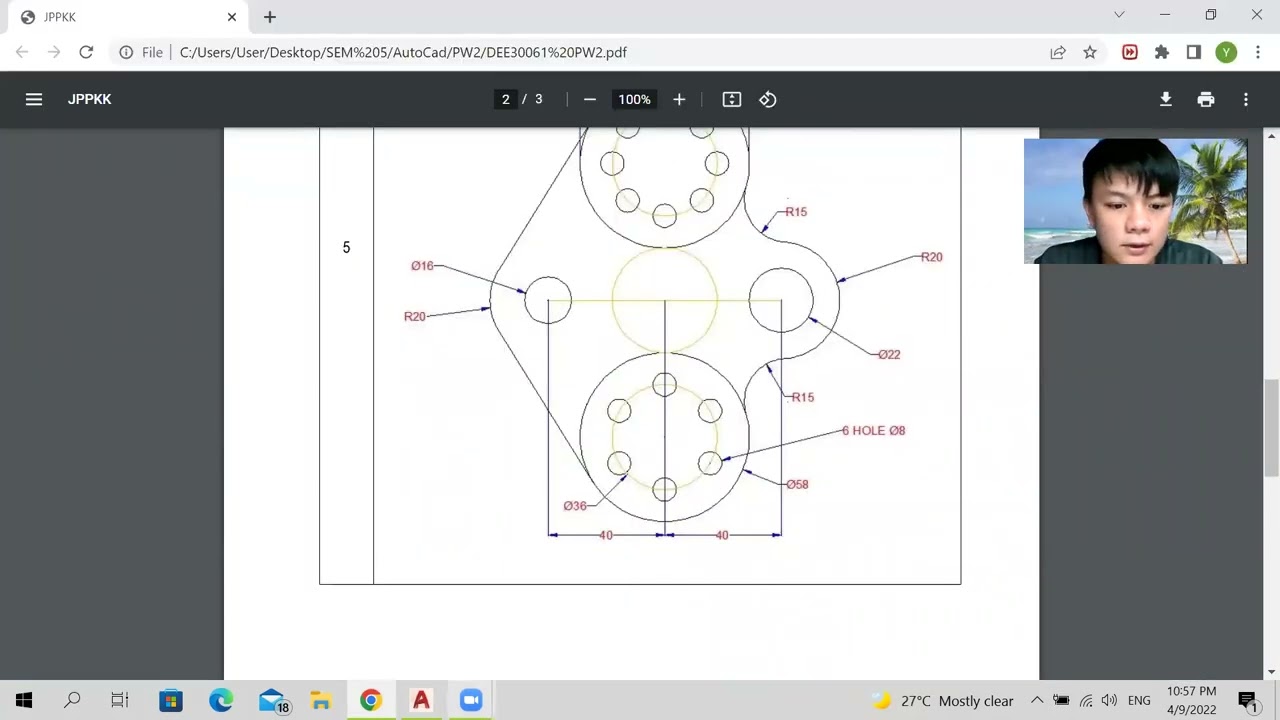The width and height of the screenshot is (1280, 720).
Task: Toggle the browser side panel
Action: [1194, 52]
